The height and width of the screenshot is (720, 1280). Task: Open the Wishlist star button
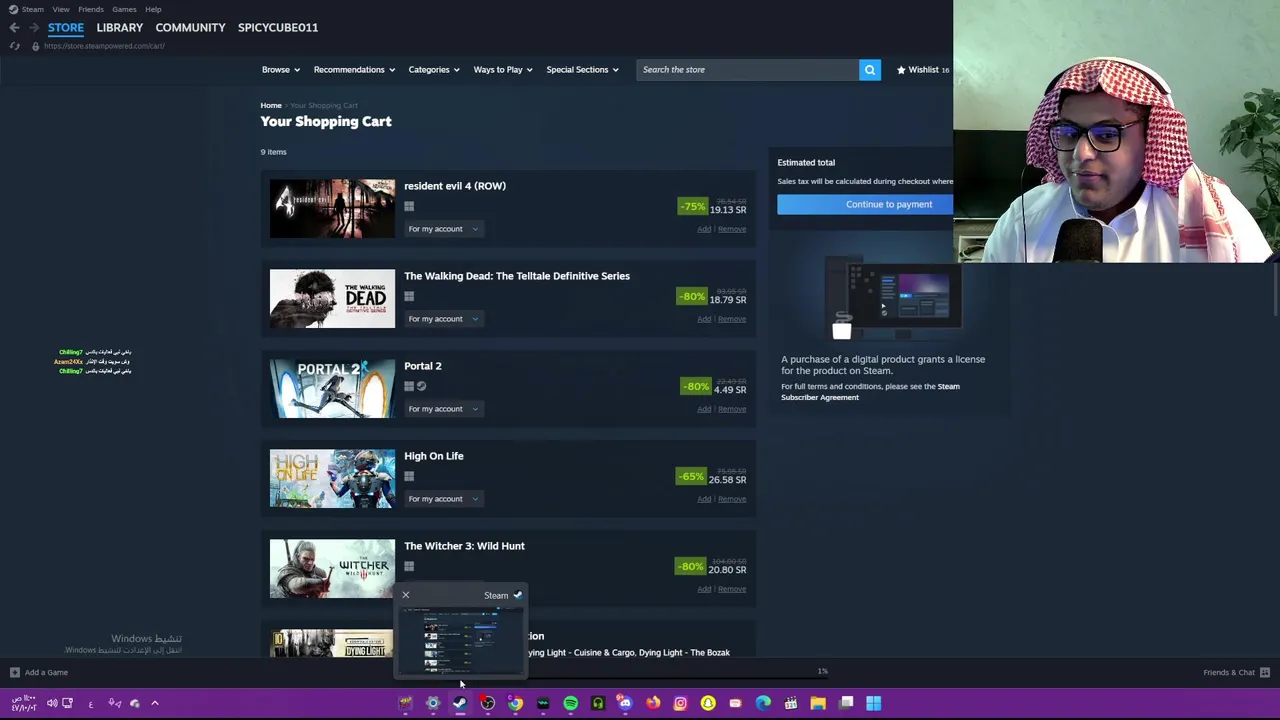click(x=923, y=70)
